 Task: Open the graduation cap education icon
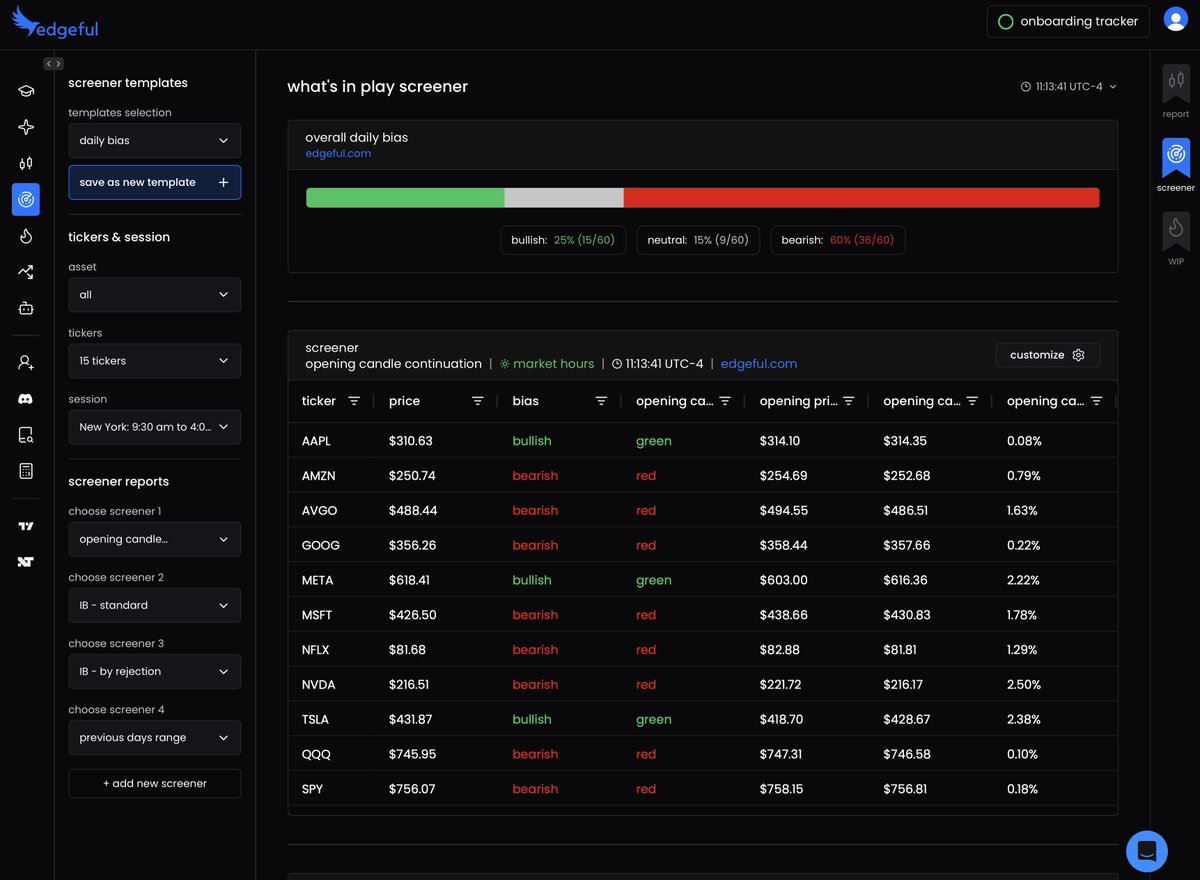click(x=26, y=91)
